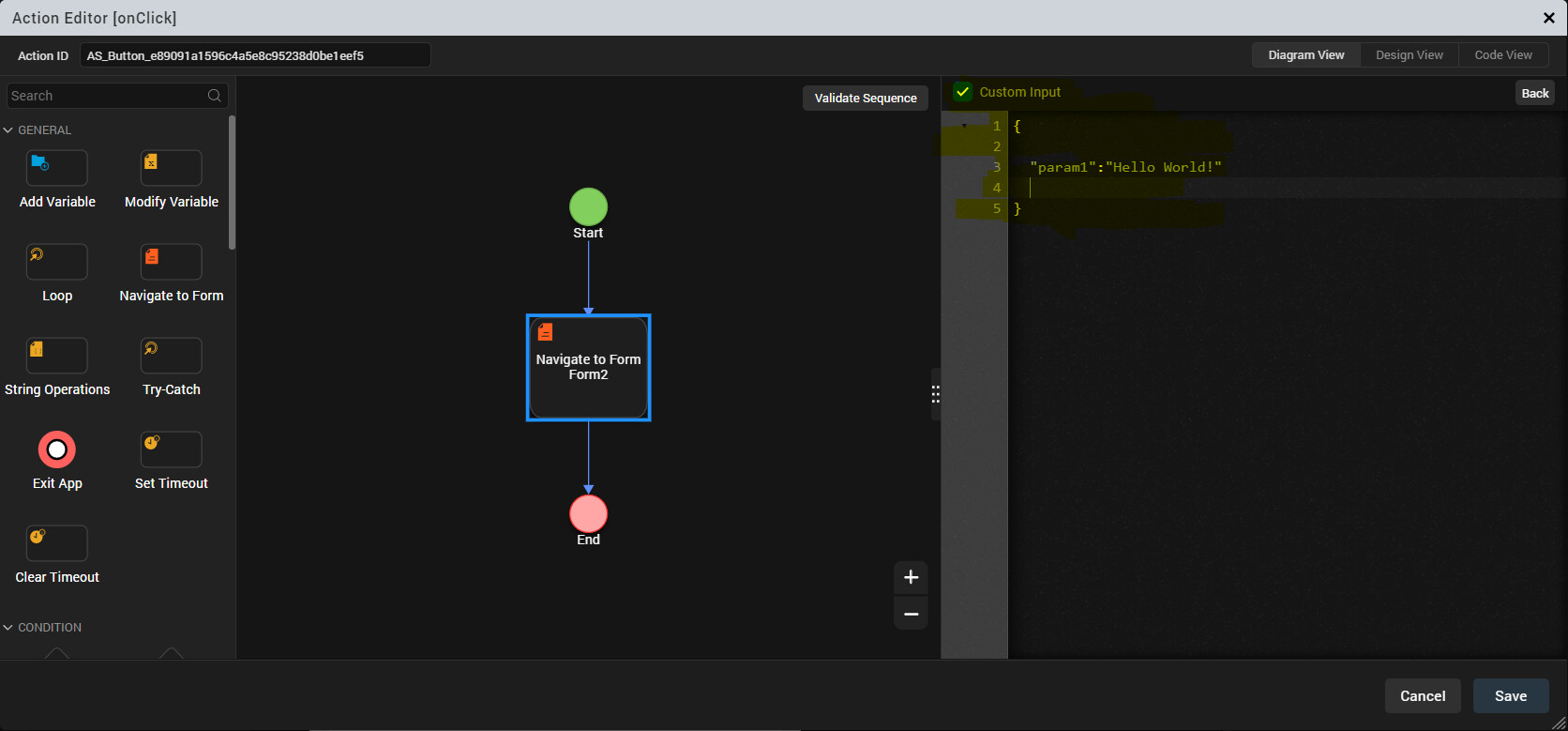Collapse the CONDITION section
1568x731 pixels.
tap(8, 628)
